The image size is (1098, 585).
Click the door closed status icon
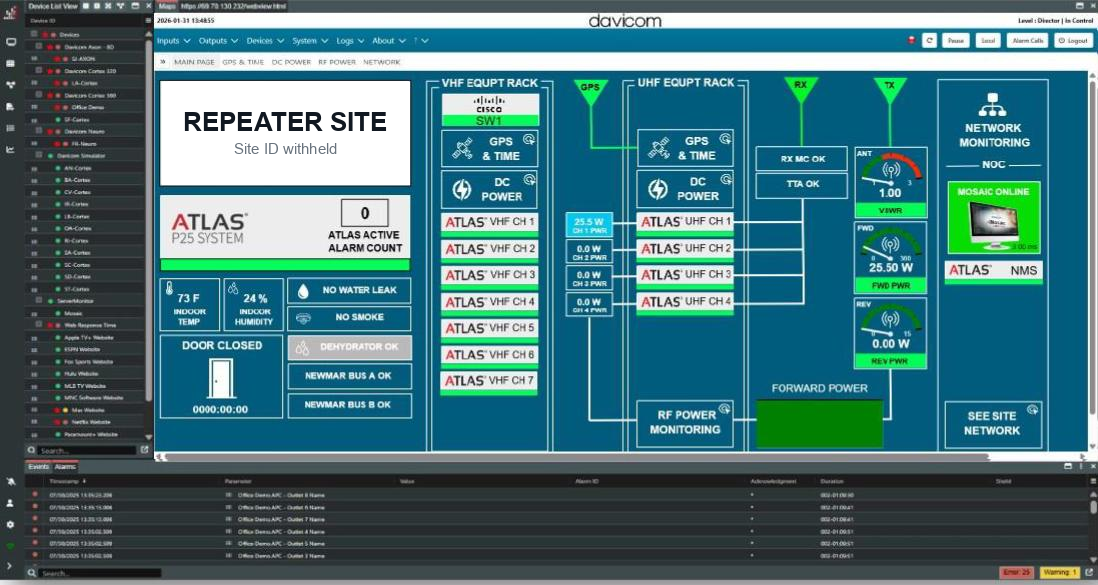(x=221, y=378)
